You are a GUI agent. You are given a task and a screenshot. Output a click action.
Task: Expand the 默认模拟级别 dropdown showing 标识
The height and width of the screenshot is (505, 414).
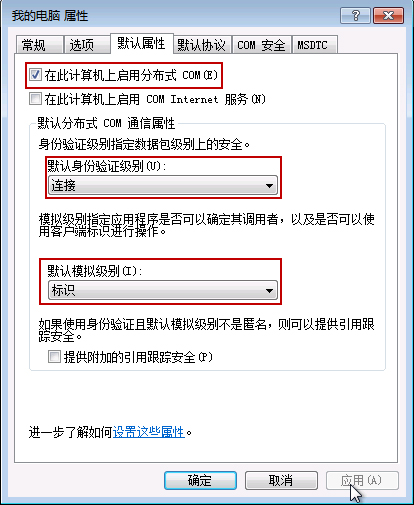(163, 290)
